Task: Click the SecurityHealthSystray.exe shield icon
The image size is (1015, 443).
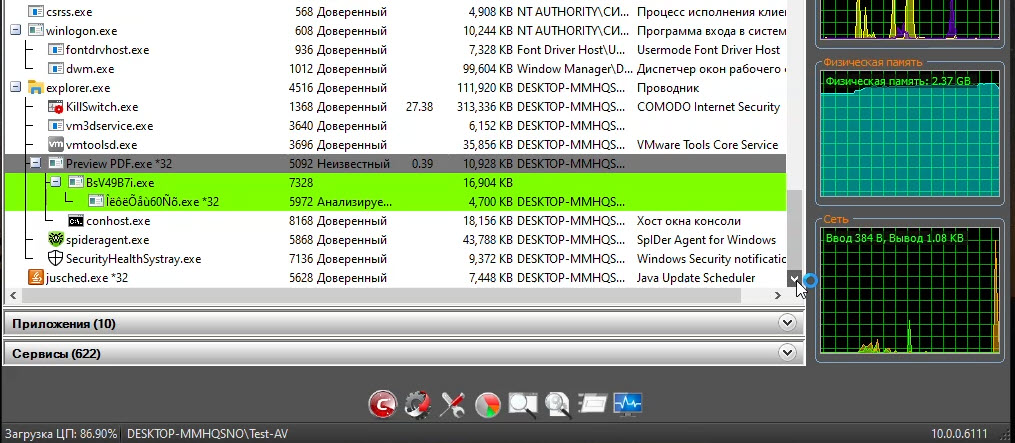Action: point(56,258)
